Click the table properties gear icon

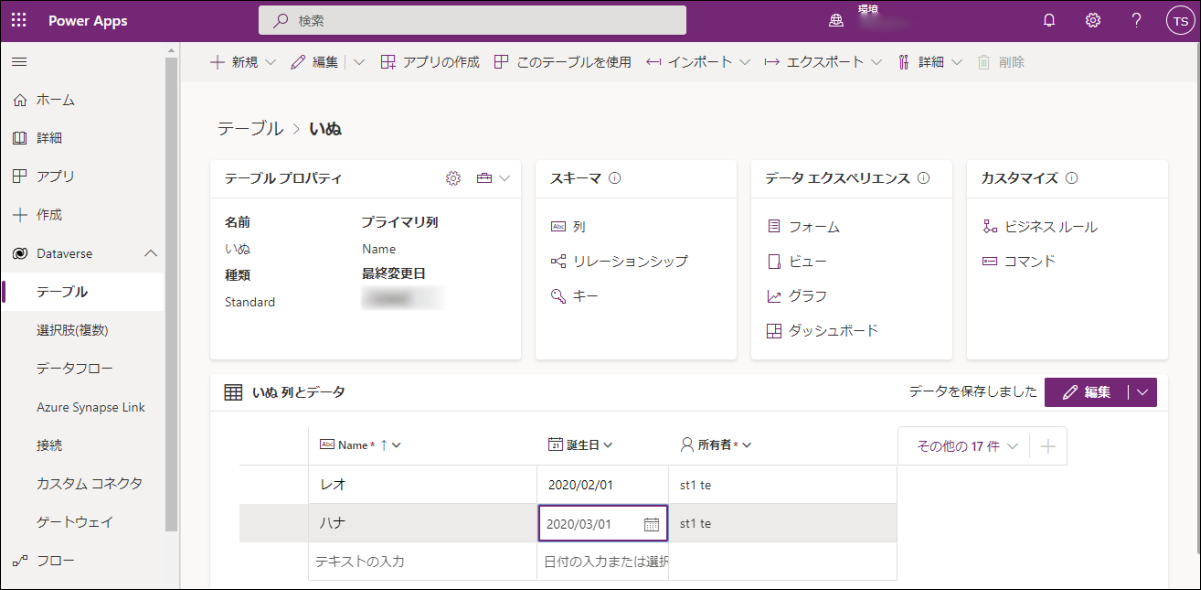453,178
